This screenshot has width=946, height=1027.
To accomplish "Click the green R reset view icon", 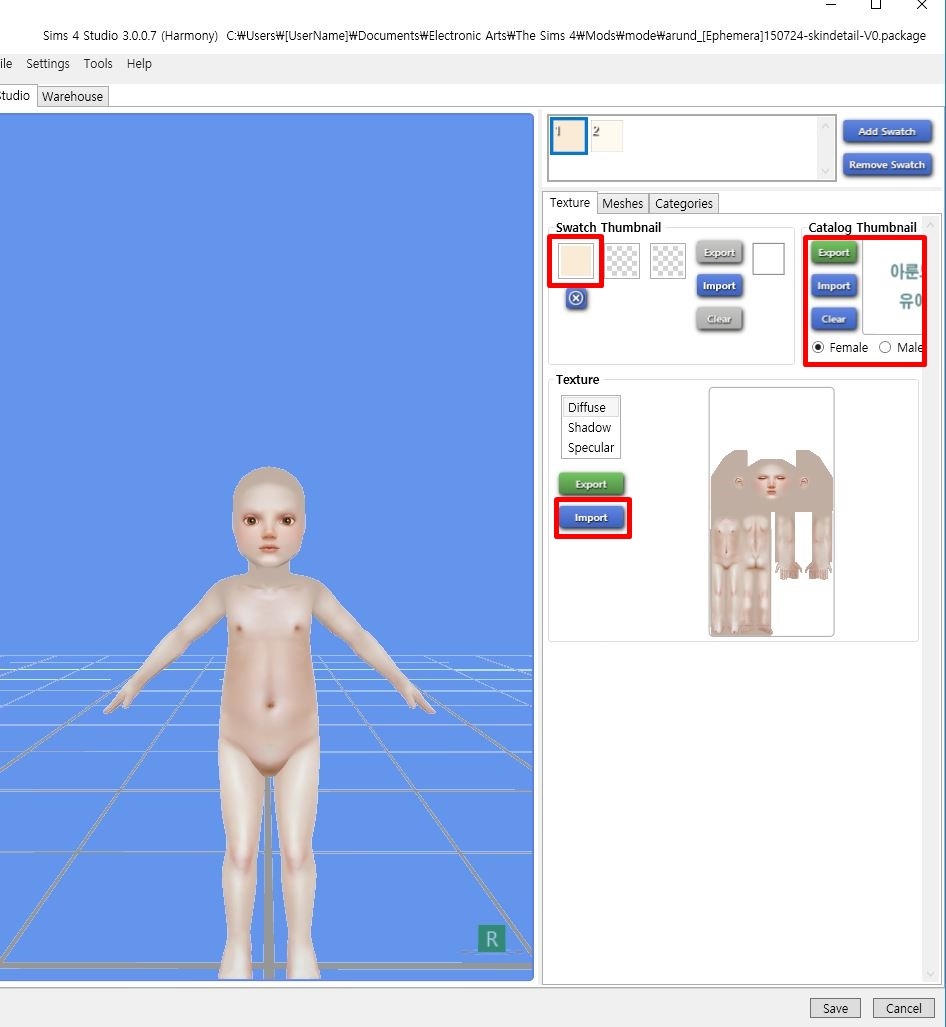I will pyautogui.click(x=491, y=939).
